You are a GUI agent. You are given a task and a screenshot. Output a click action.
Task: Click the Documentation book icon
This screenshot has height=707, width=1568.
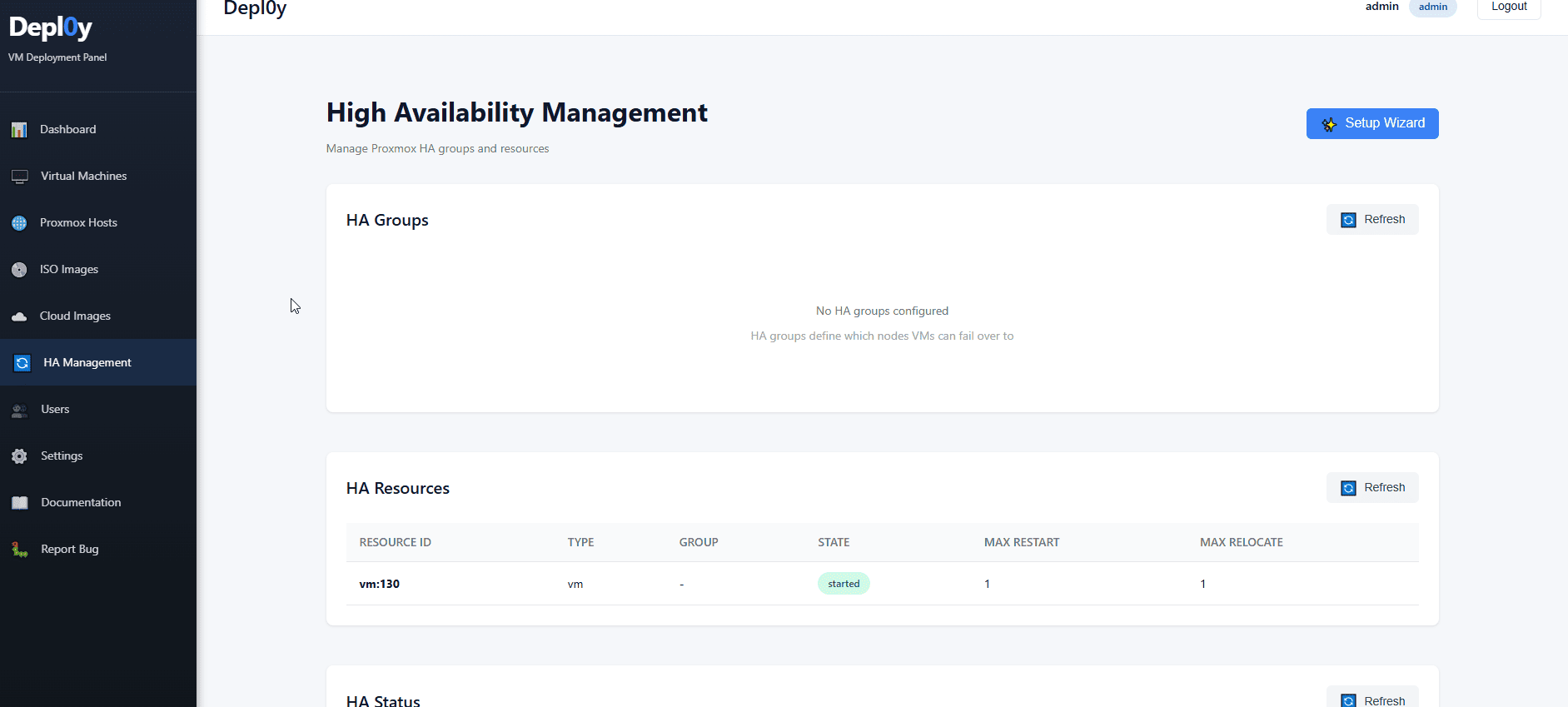coord(20,503)
